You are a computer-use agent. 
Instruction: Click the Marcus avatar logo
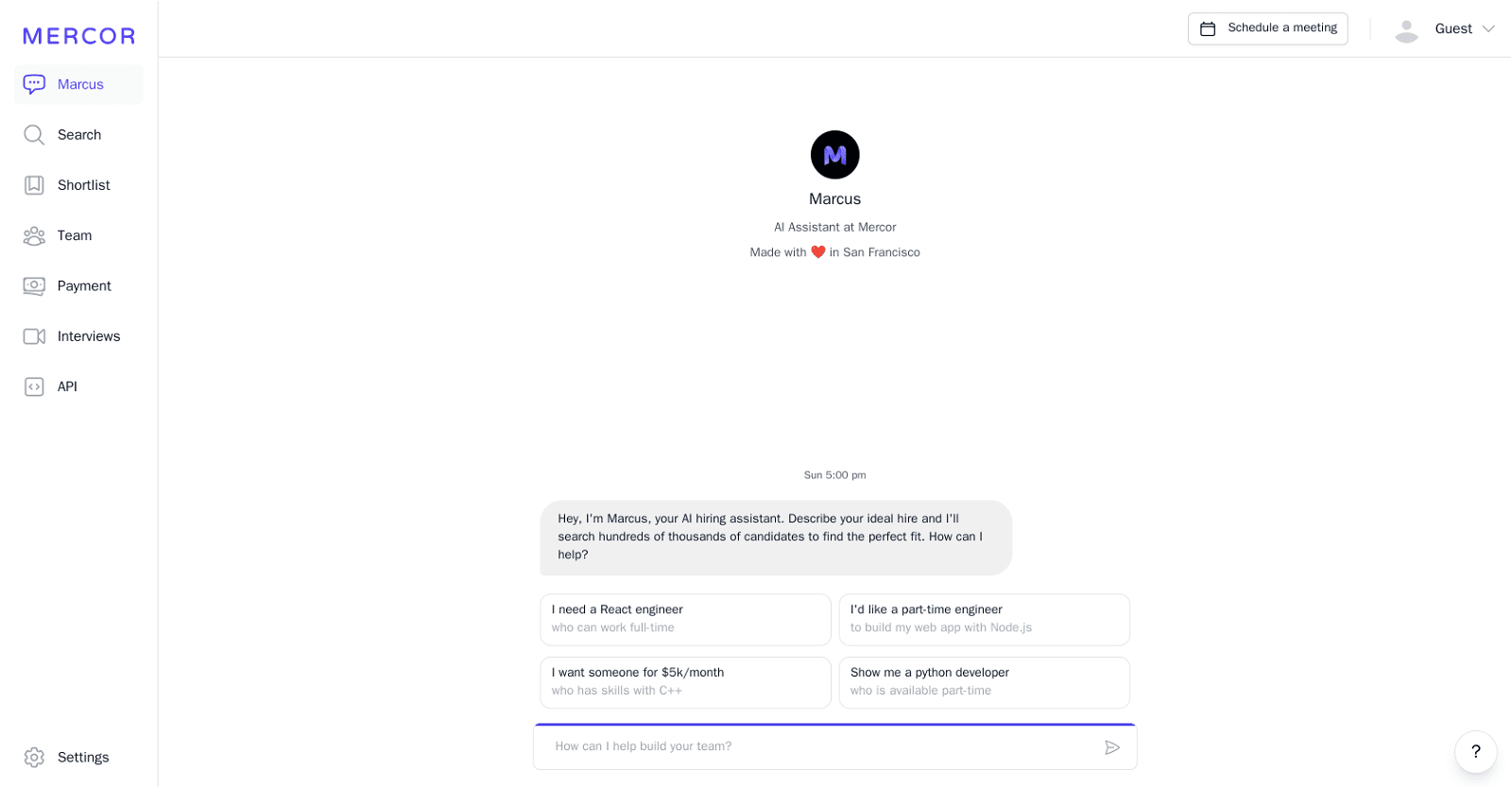[x=834, y=155]
